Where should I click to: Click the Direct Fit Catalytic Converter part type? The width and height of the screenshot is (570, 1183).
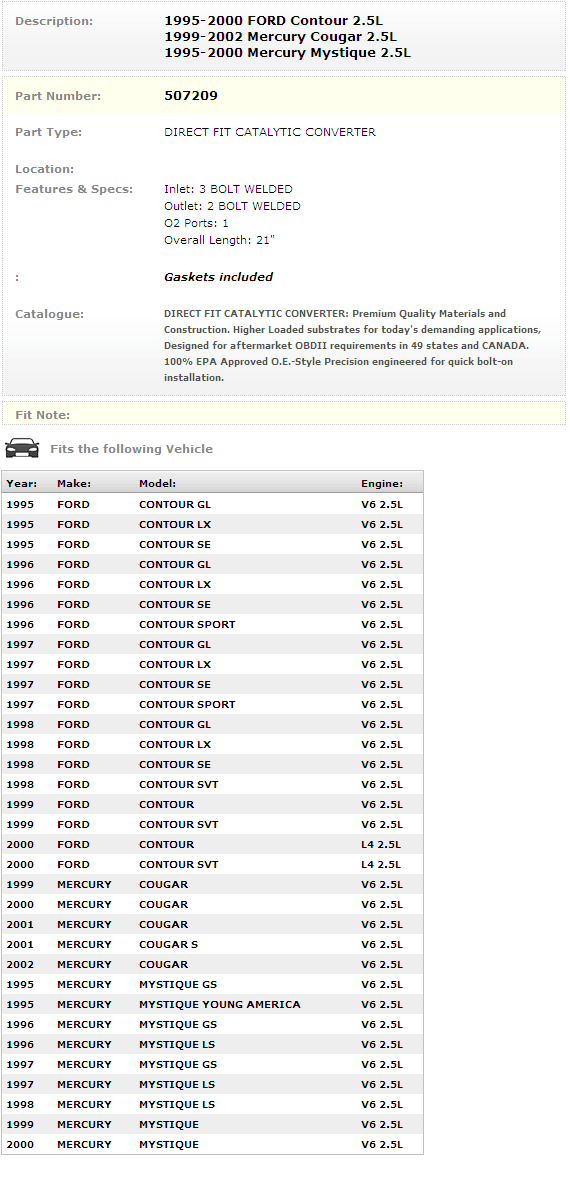pyautogui.click(x=270, y=132)
